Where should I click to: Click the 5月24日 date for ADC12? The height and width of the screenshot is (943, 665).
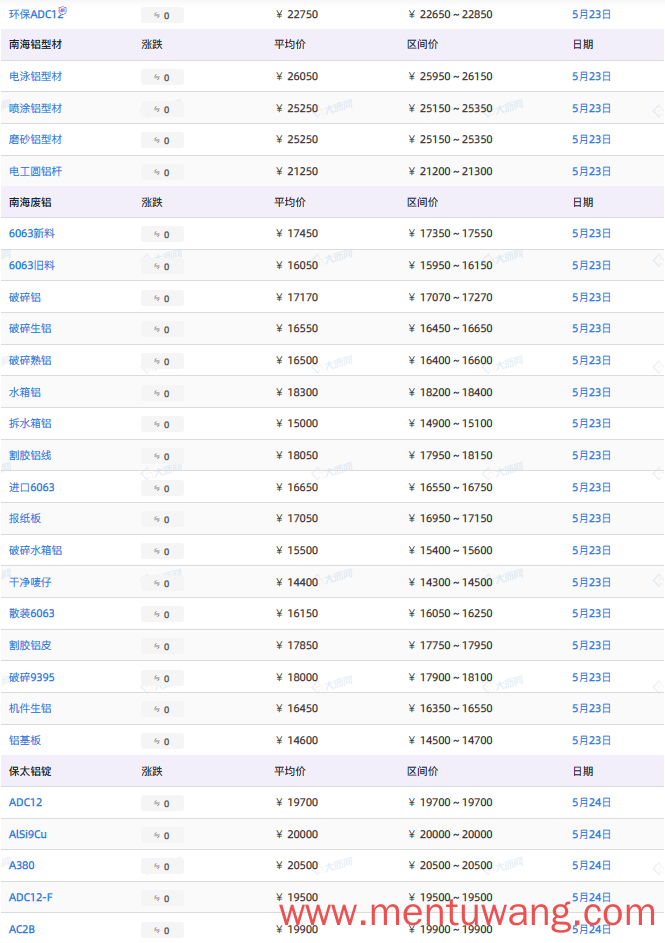(x=592, y=802)
